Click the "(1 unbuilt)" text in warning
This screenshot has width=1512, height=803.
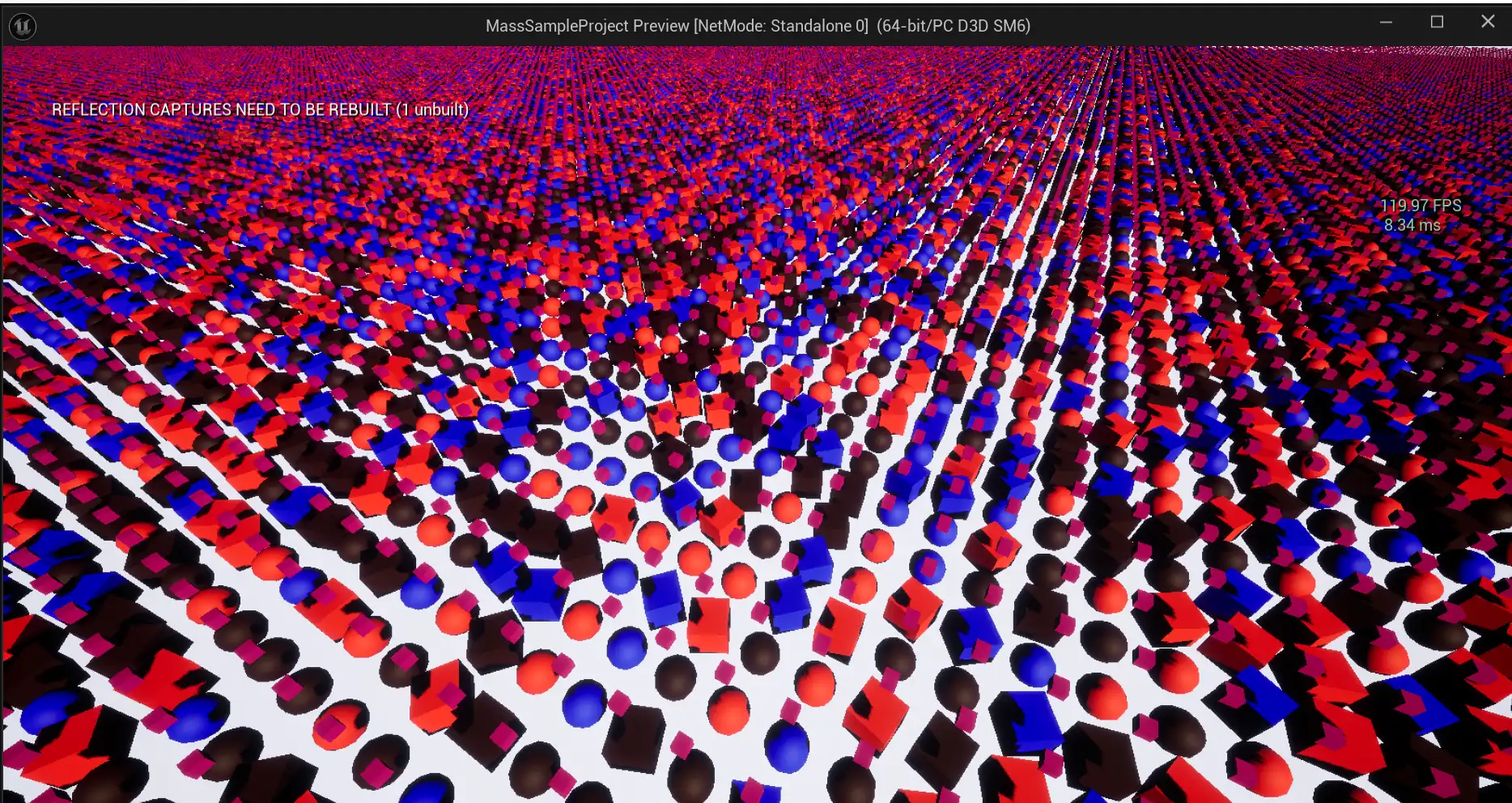click(x=432, y=109)
